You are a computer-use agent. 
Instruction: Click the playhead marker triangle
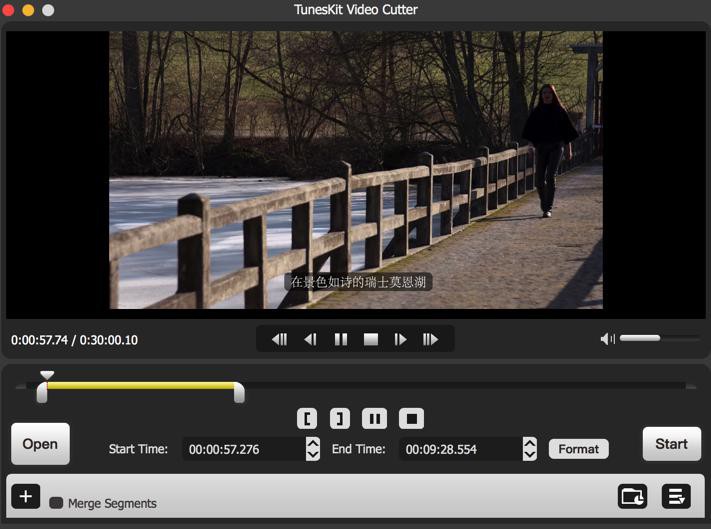pos(47,375)
